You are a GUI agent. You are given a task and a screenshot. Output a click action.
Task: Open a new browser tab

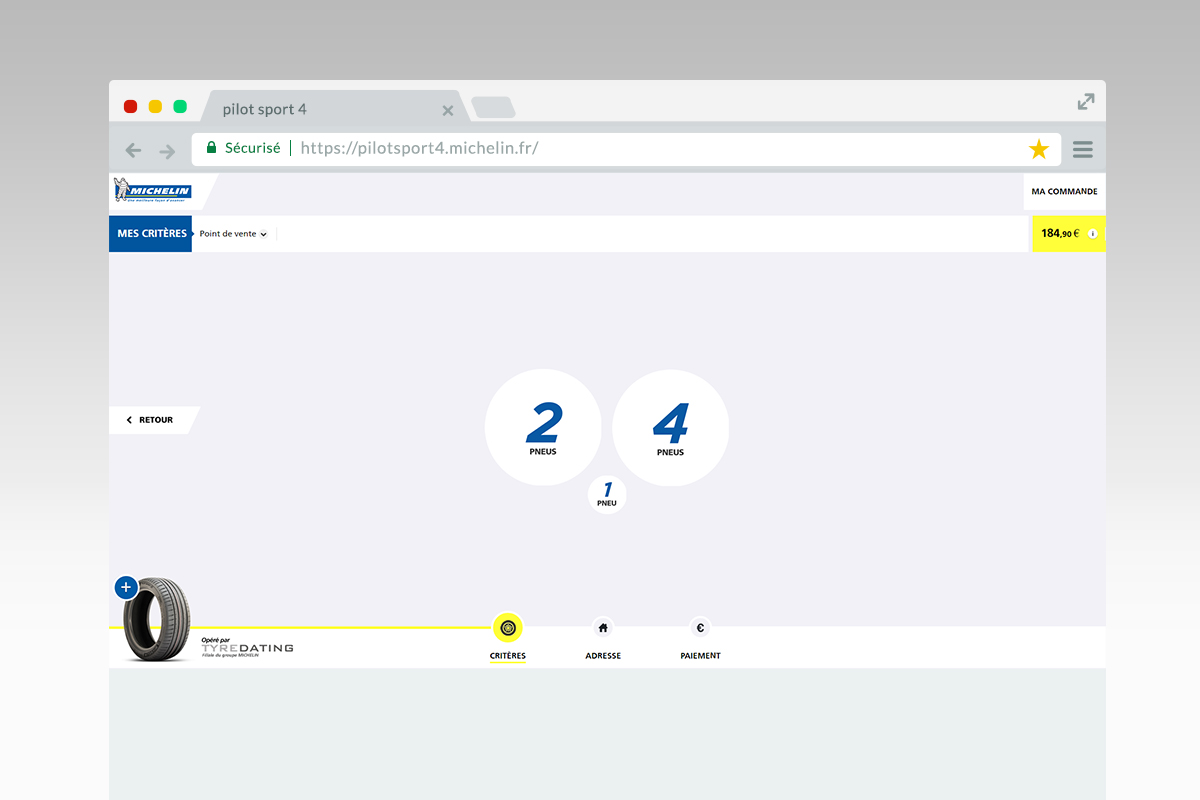[493, 107]
